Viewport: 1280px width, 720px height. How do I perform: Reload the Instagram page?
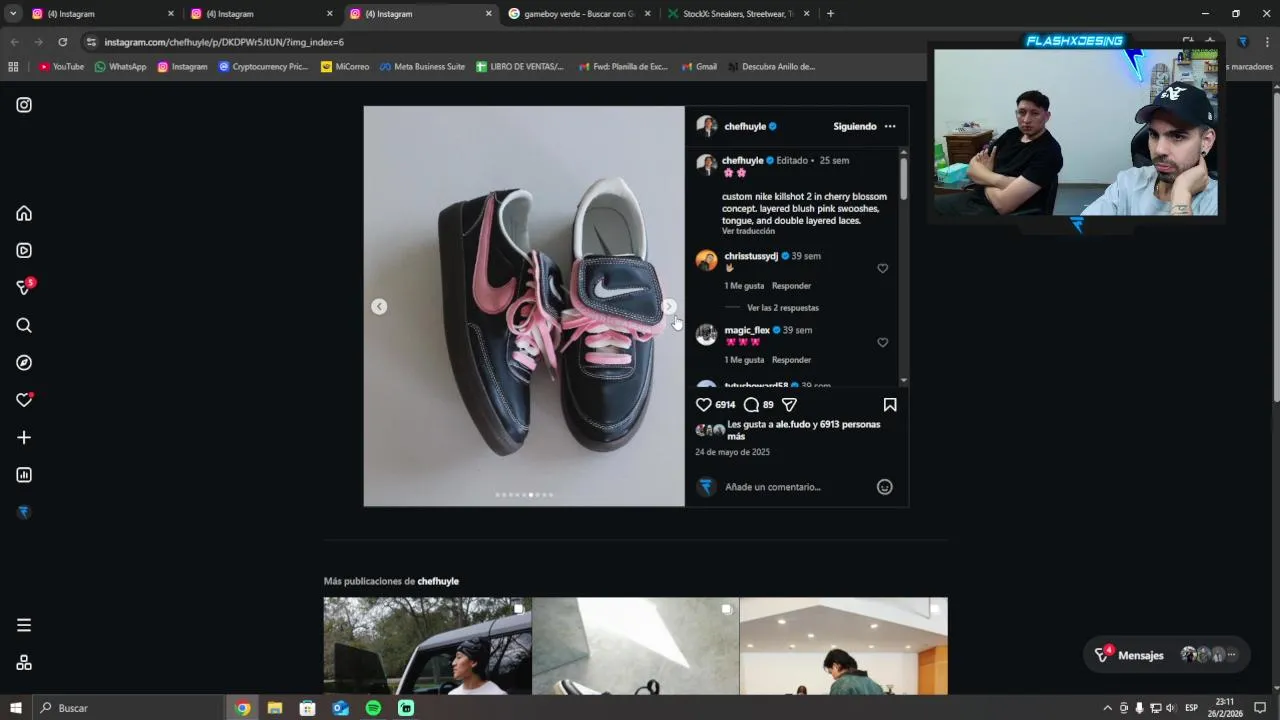(x=62, y=42)
